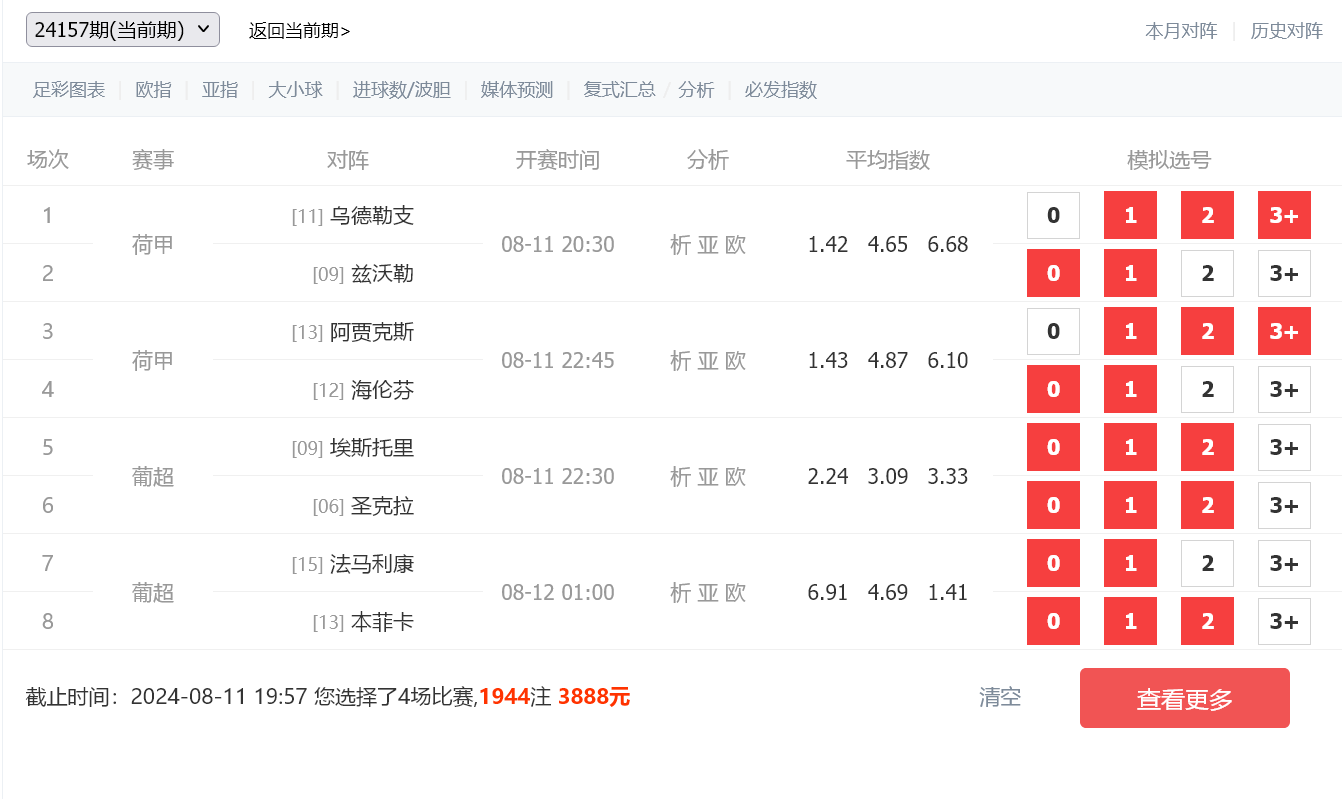The image size is (1342, 799).
Task: Click team name 乌德勒支
Action: pyautogui.click(x=372, y=216)
